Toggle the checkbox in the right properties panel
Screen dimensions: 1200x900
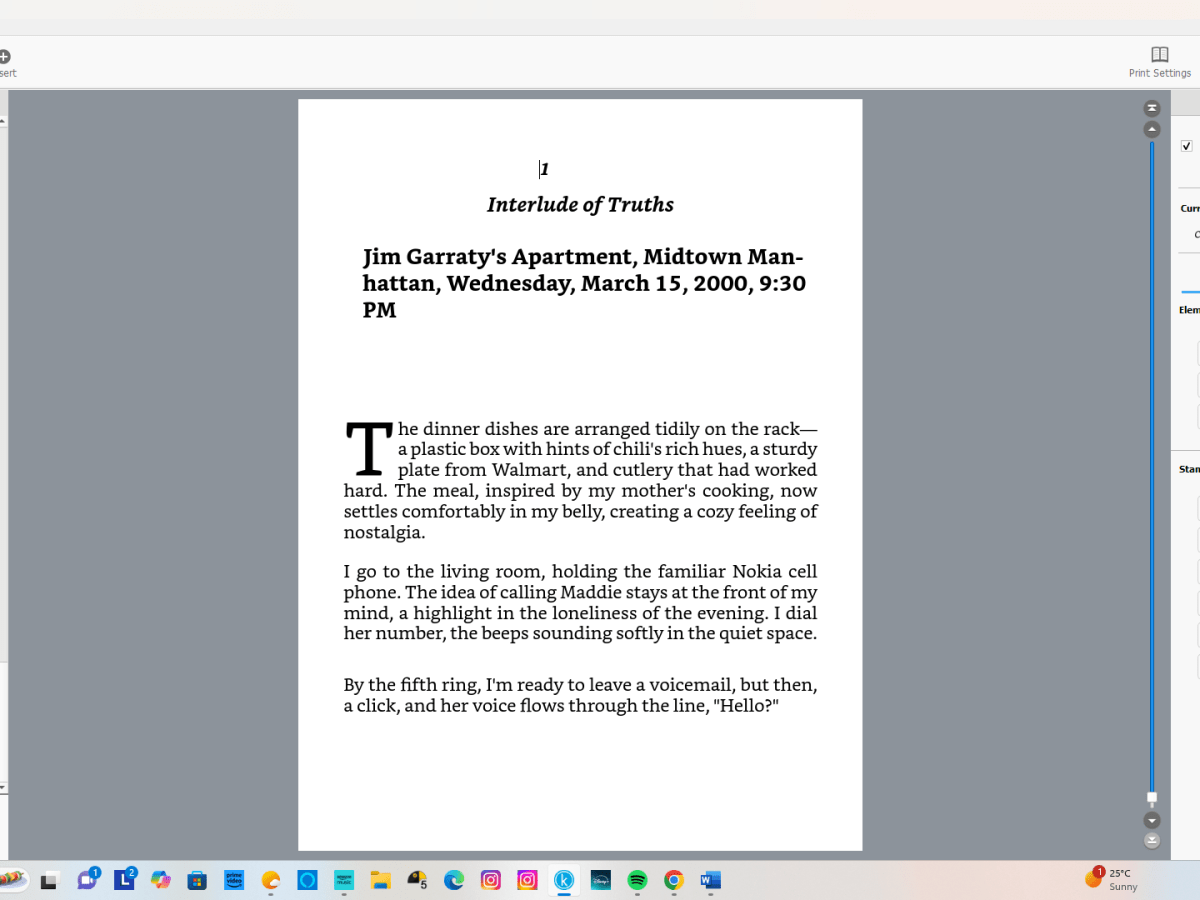pos(1187,146)
